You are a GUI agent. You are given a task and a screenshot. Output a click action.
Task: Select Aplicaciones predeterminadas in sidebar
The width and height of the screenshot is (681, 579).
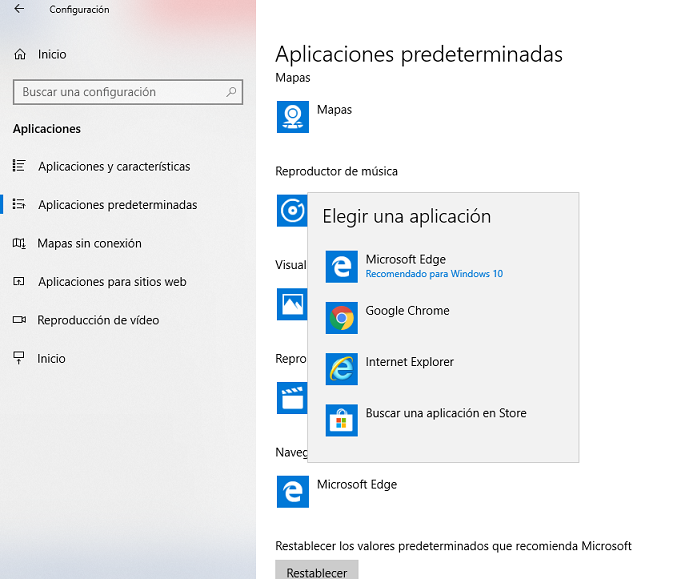point(117,205)
